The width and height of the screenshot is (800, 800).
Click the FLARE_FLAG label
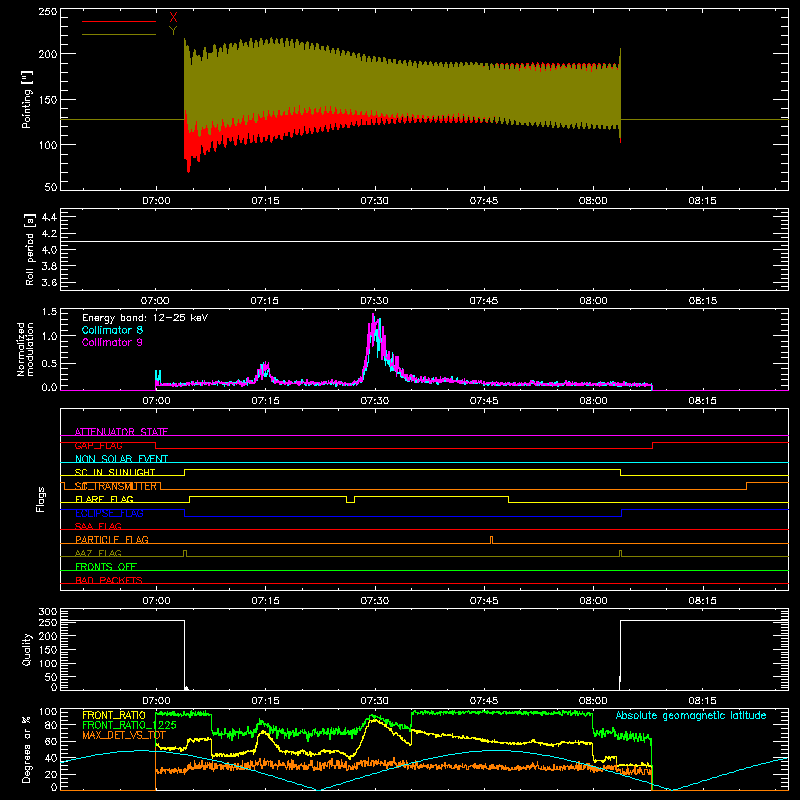[x=104, y=499]
